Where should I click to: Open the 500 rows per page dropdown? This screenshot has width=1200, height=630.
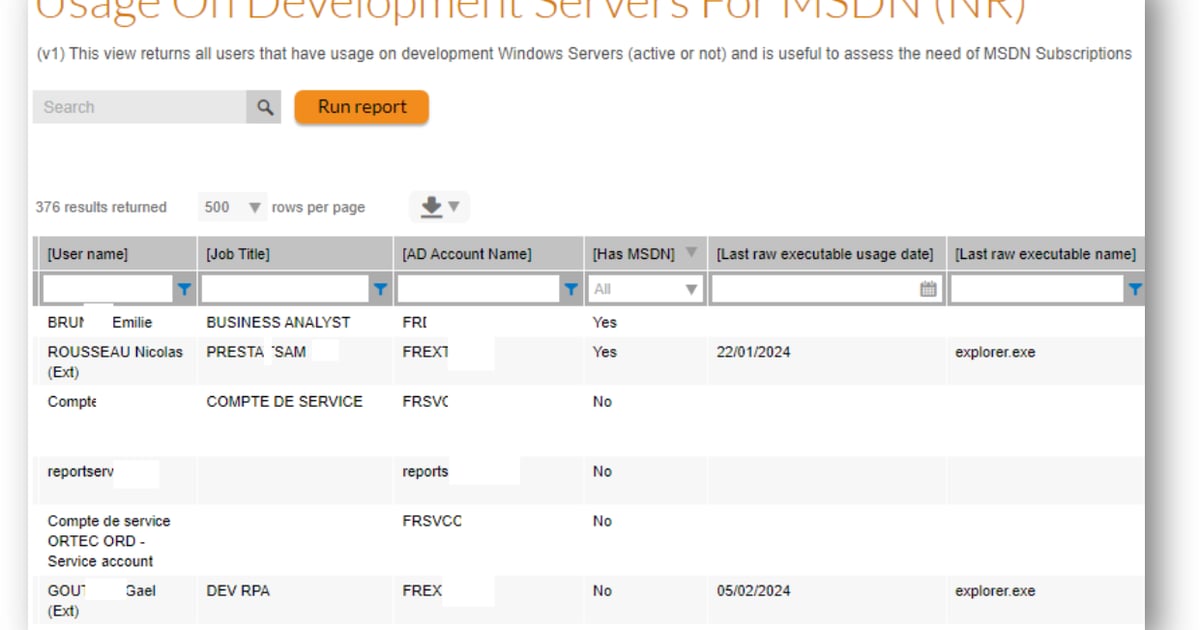click(255, 206)
